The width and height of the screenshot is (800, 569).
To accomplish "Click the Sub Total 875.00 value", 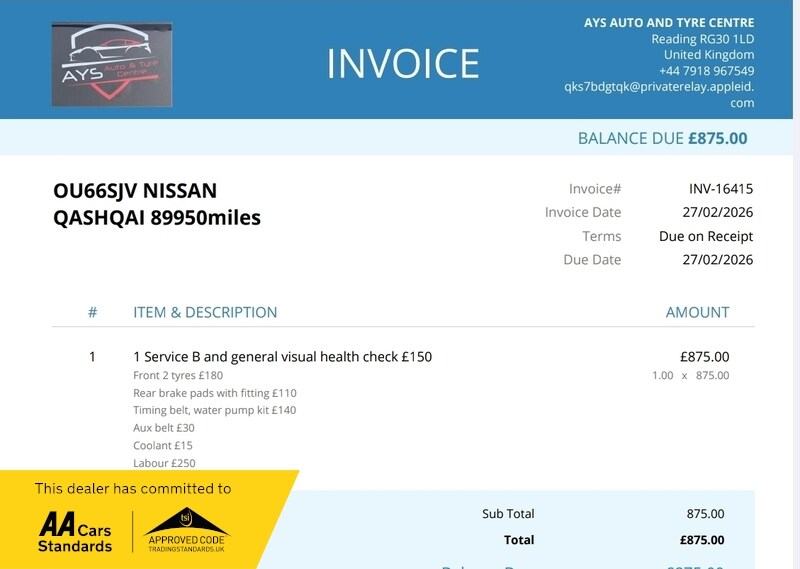I will 705,514.
